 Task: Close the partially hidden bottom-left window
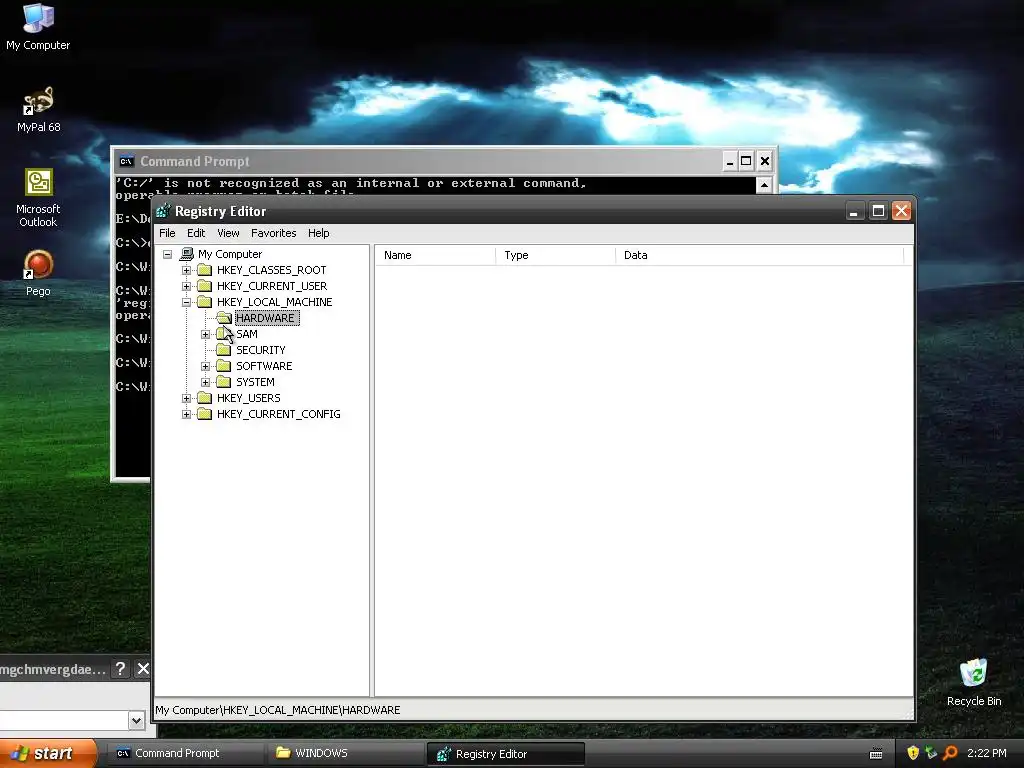pyautogui.click(x=143, y=669)
